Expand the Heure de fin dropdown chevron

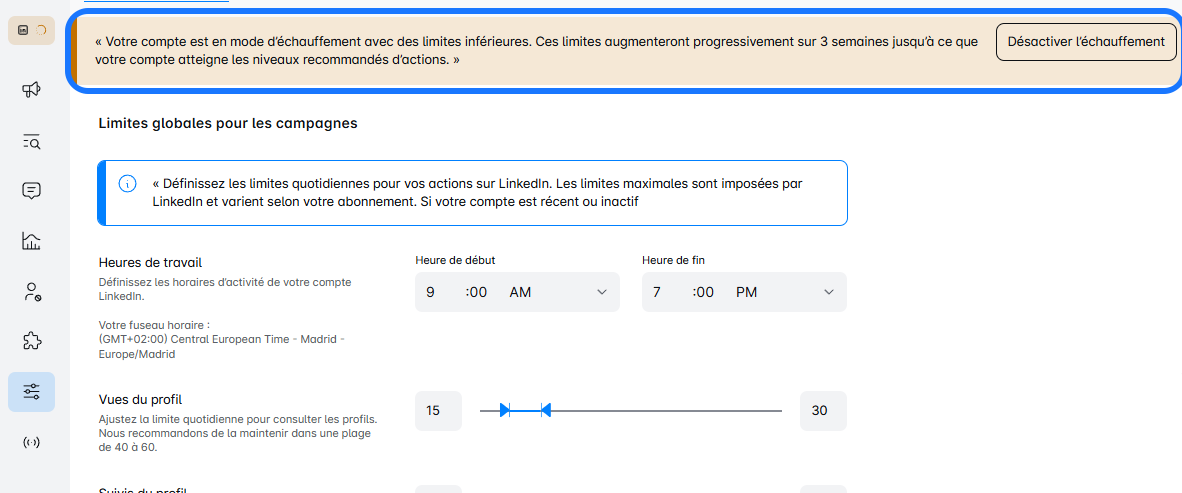829,292
